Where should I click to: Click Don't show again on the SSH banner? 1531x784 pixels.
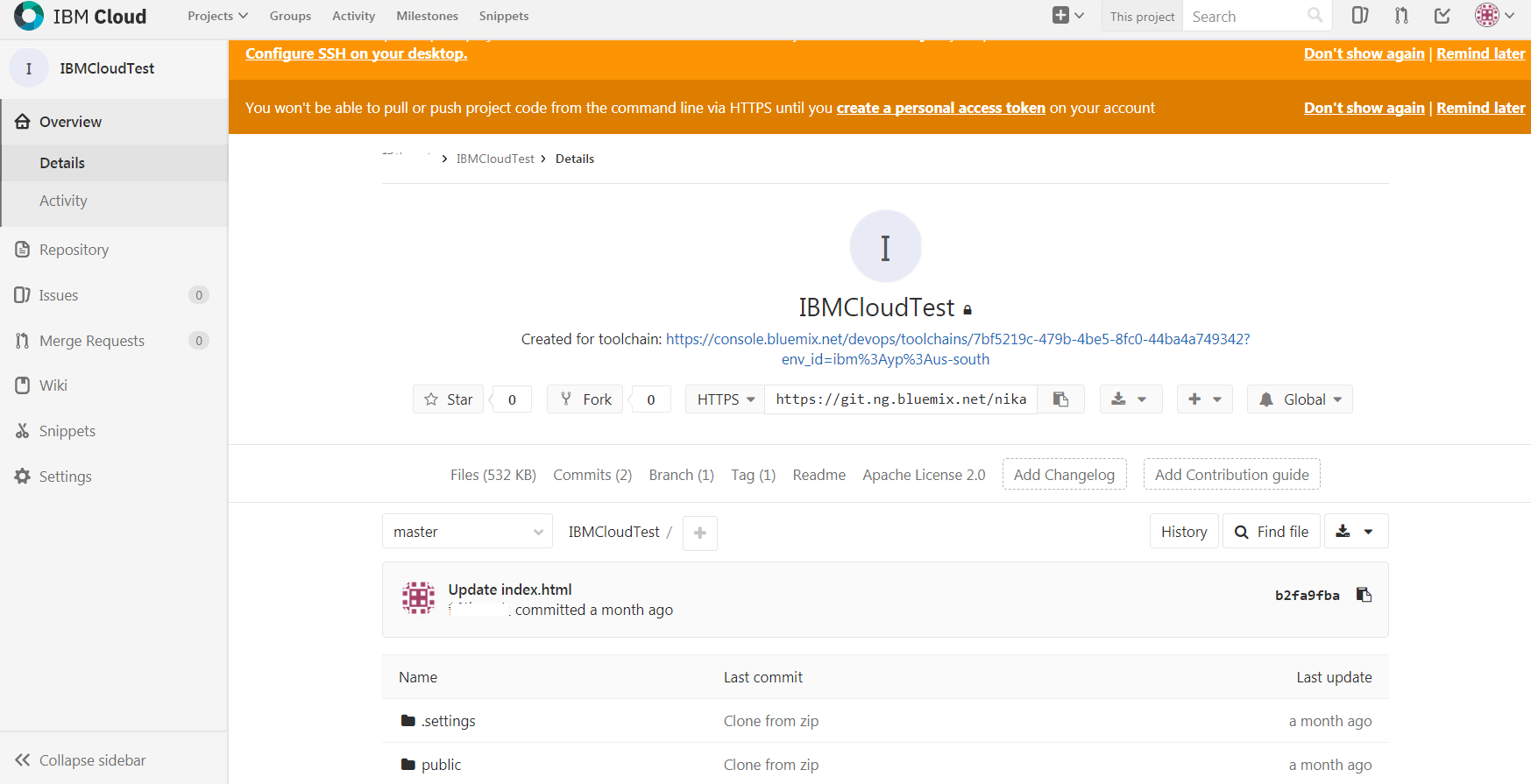pyautogui.click(x=1364, y=53)
